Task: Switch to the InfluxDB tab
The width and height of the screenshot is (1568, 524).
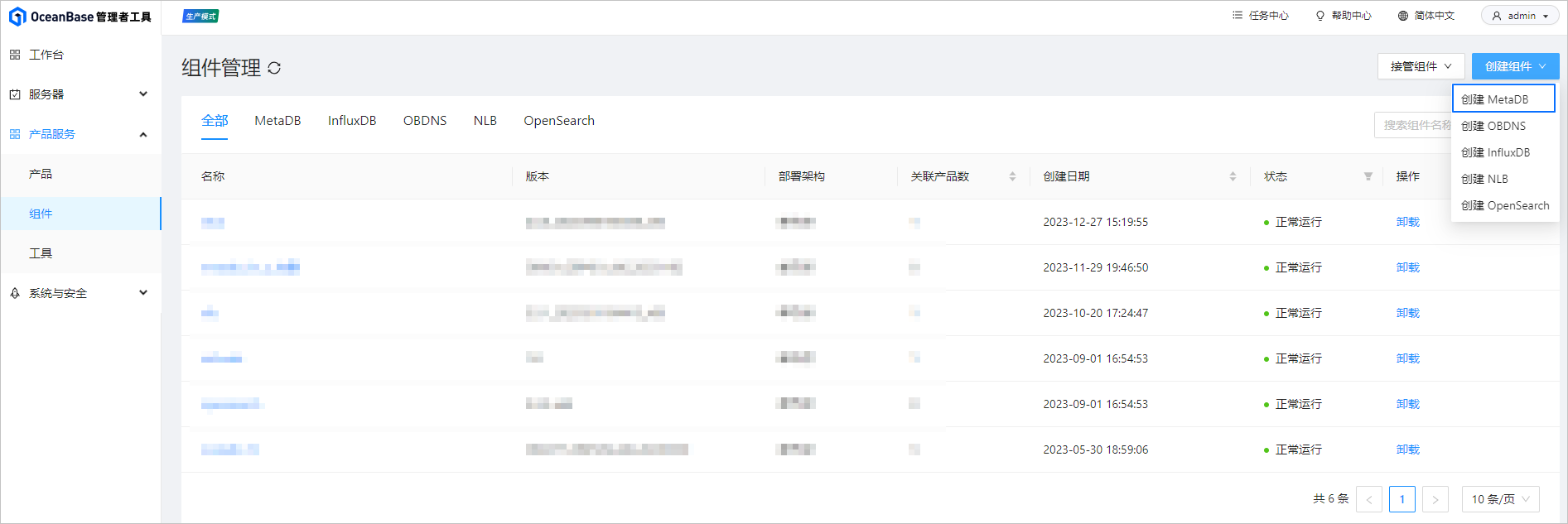Action: [352, 121]
